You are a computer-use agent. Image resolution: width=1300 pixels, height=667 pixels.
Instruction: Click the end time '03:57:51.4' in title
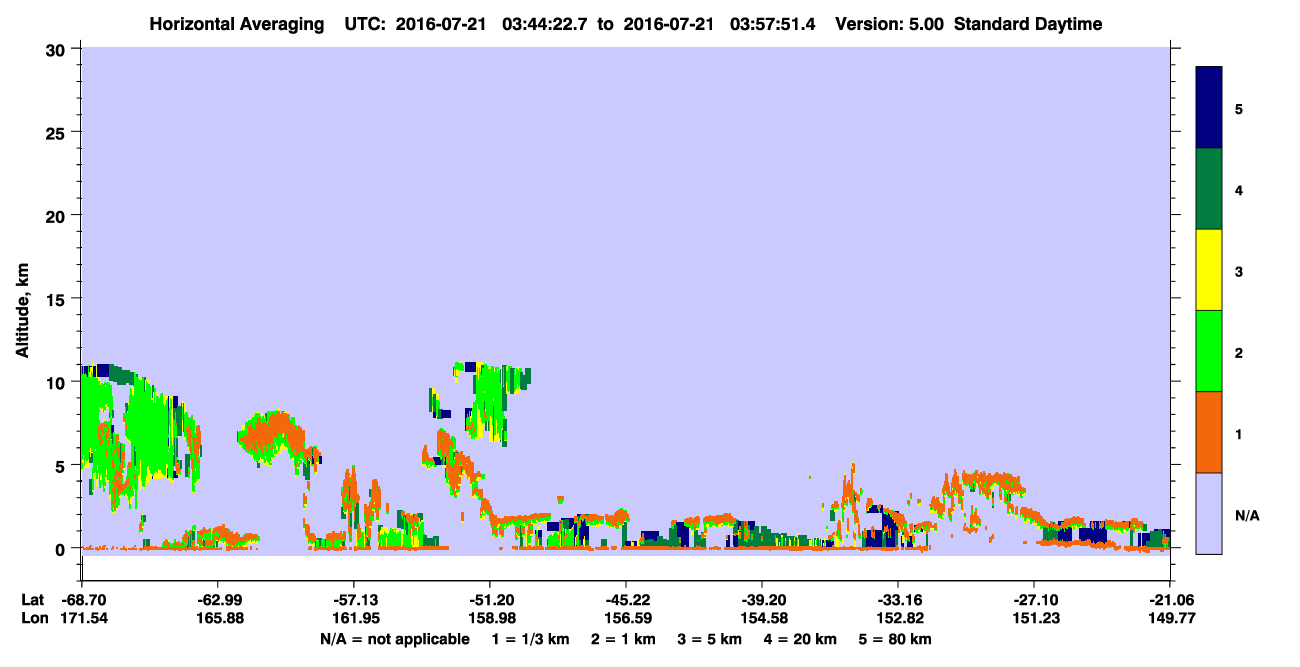(775, 24)
